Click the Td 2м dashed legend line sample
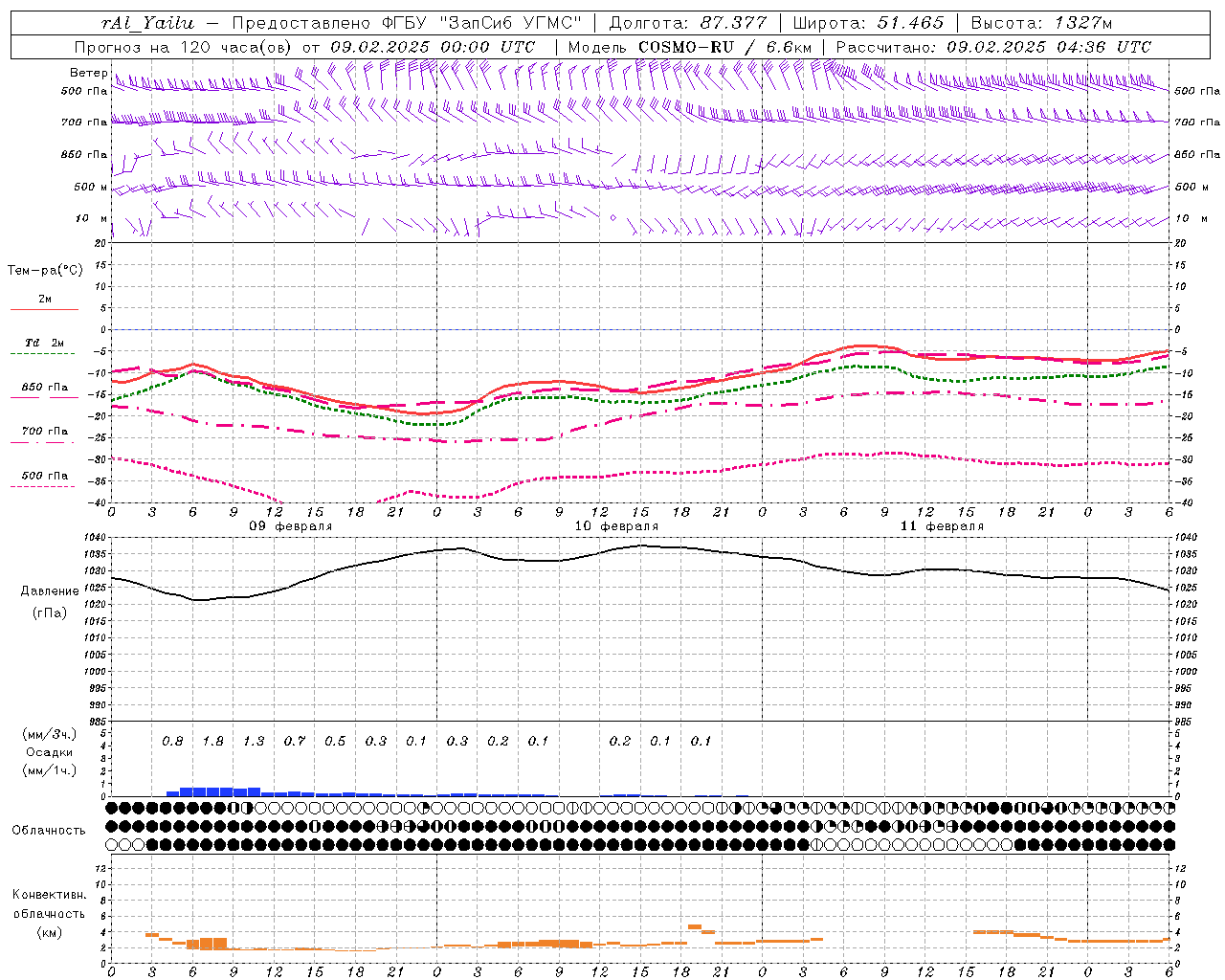The height and width of the screenshot is (980, 1225). pos(44,354)
